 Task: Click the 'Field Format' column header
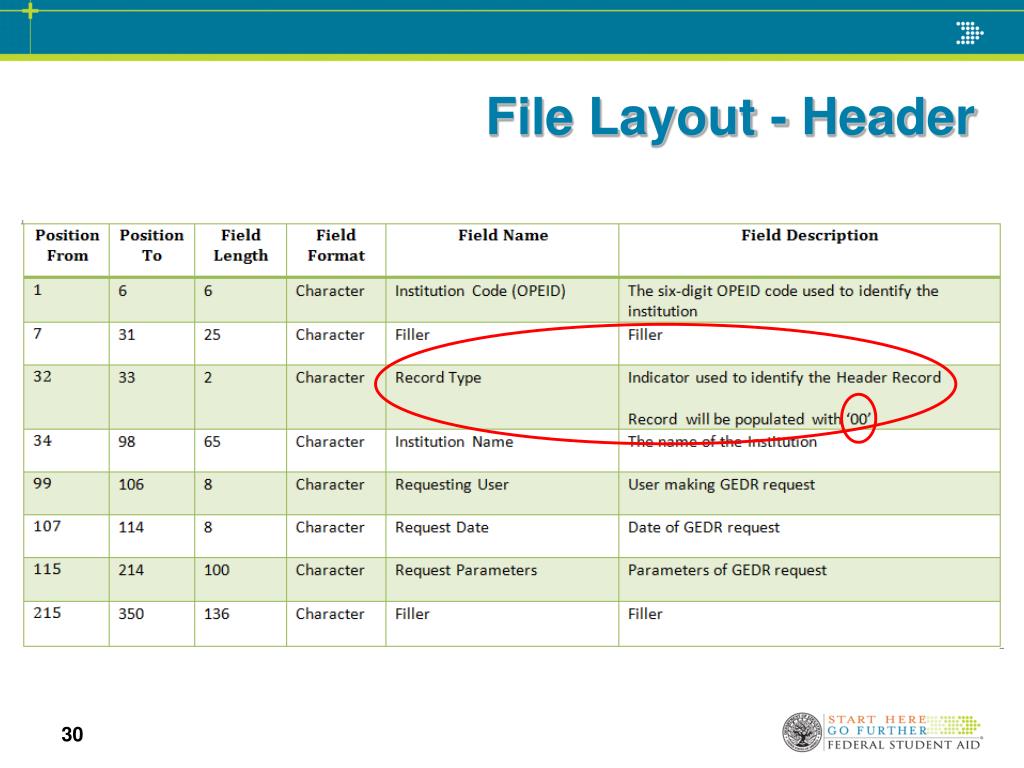point(336,246)
